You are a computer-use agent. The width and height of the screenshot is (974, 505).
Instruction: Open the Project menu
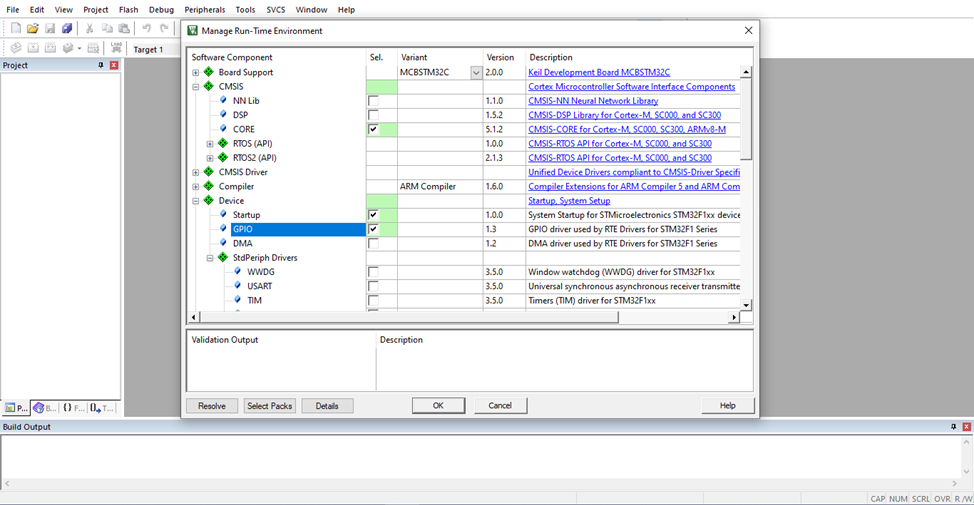pyautogui.click(x=96, y=9)
